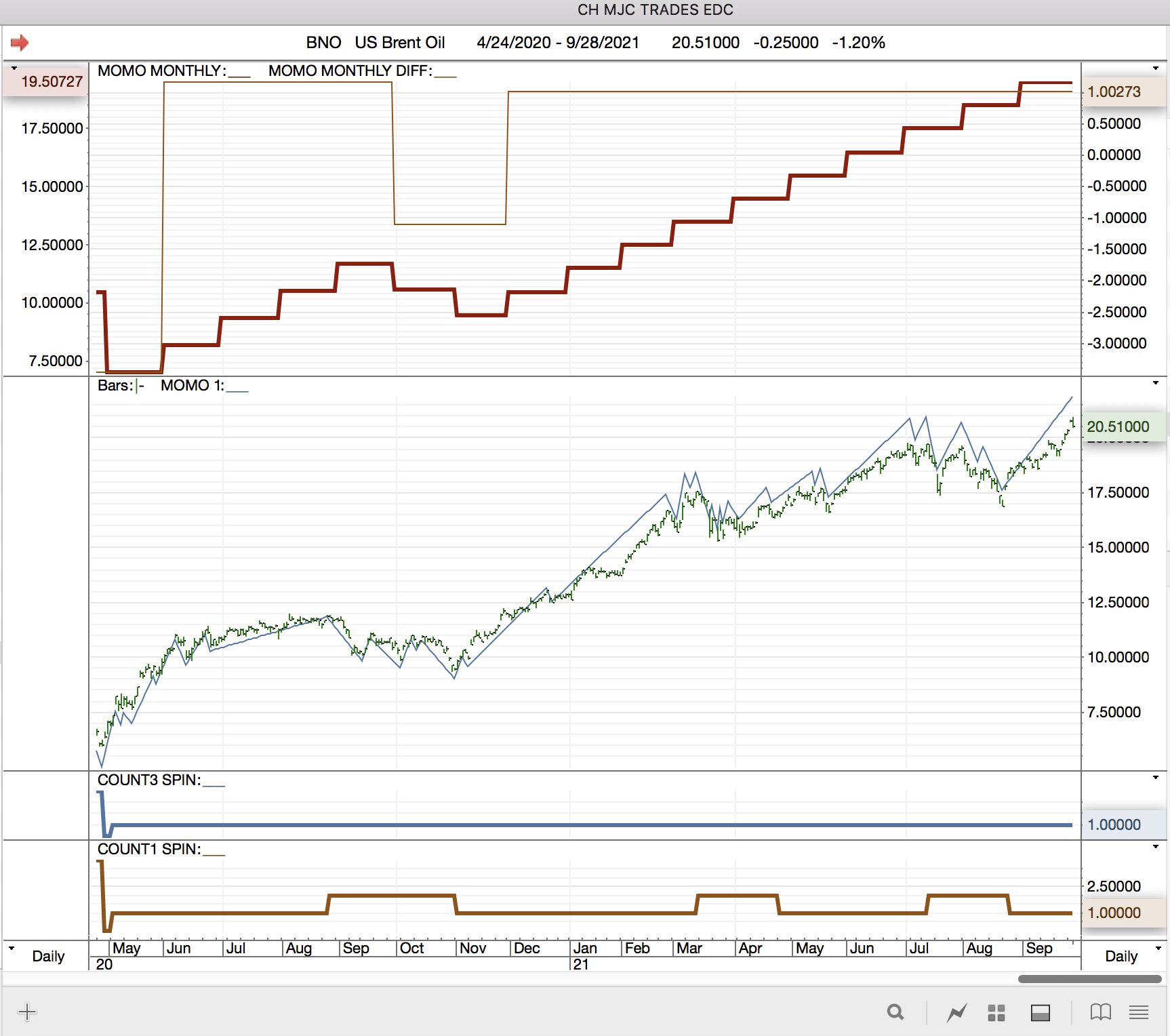Click the -3.00000 axis value
The width and height of the screenshot is (1170, 1036).
click(x=1117, y=343)
